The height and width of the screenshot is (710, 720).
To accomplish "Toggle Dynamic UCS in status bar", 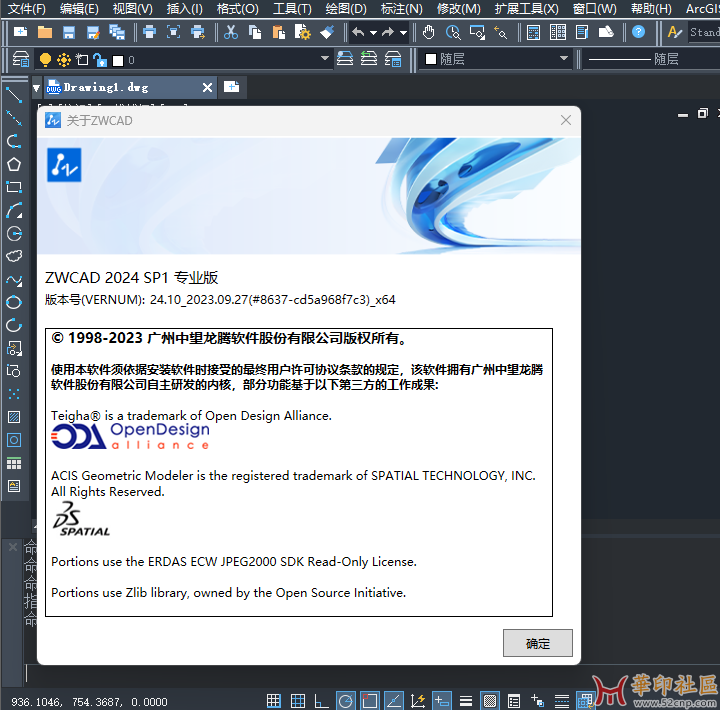I will (x=418, y=701).
